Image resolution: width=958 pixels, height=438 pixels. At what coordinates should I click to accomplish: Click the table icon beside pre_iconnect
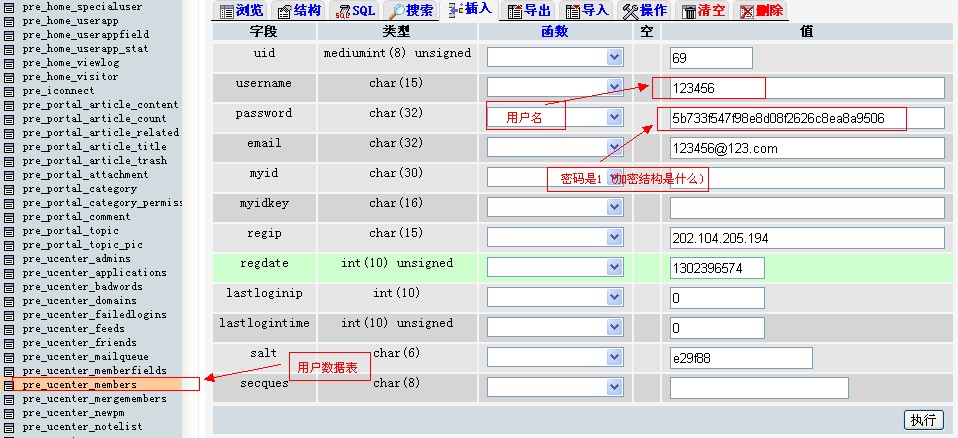9,91
